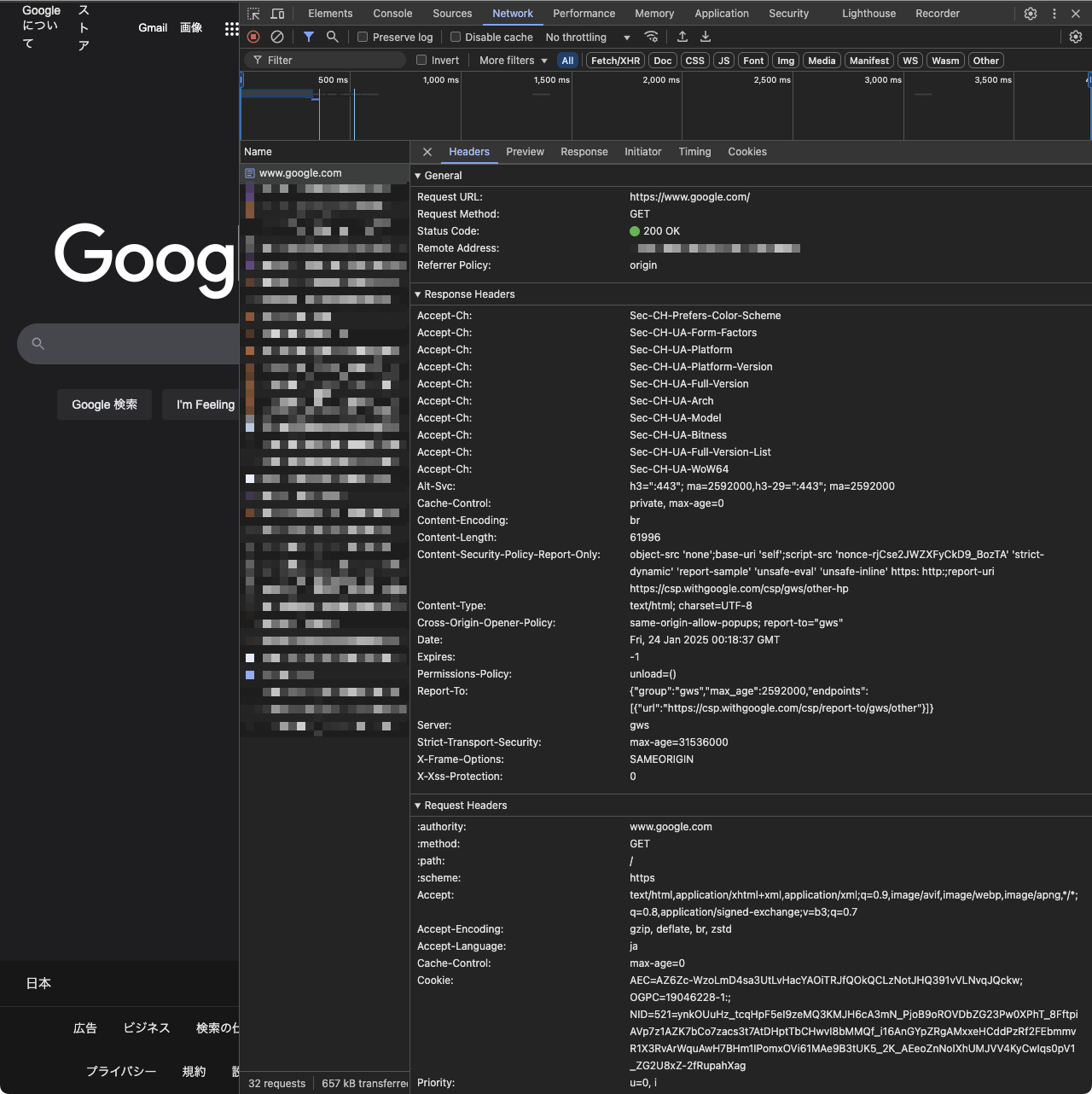Viewport: 1092px width, 1094px height.
Task: Click the network Filter text field
Action: 324,61
